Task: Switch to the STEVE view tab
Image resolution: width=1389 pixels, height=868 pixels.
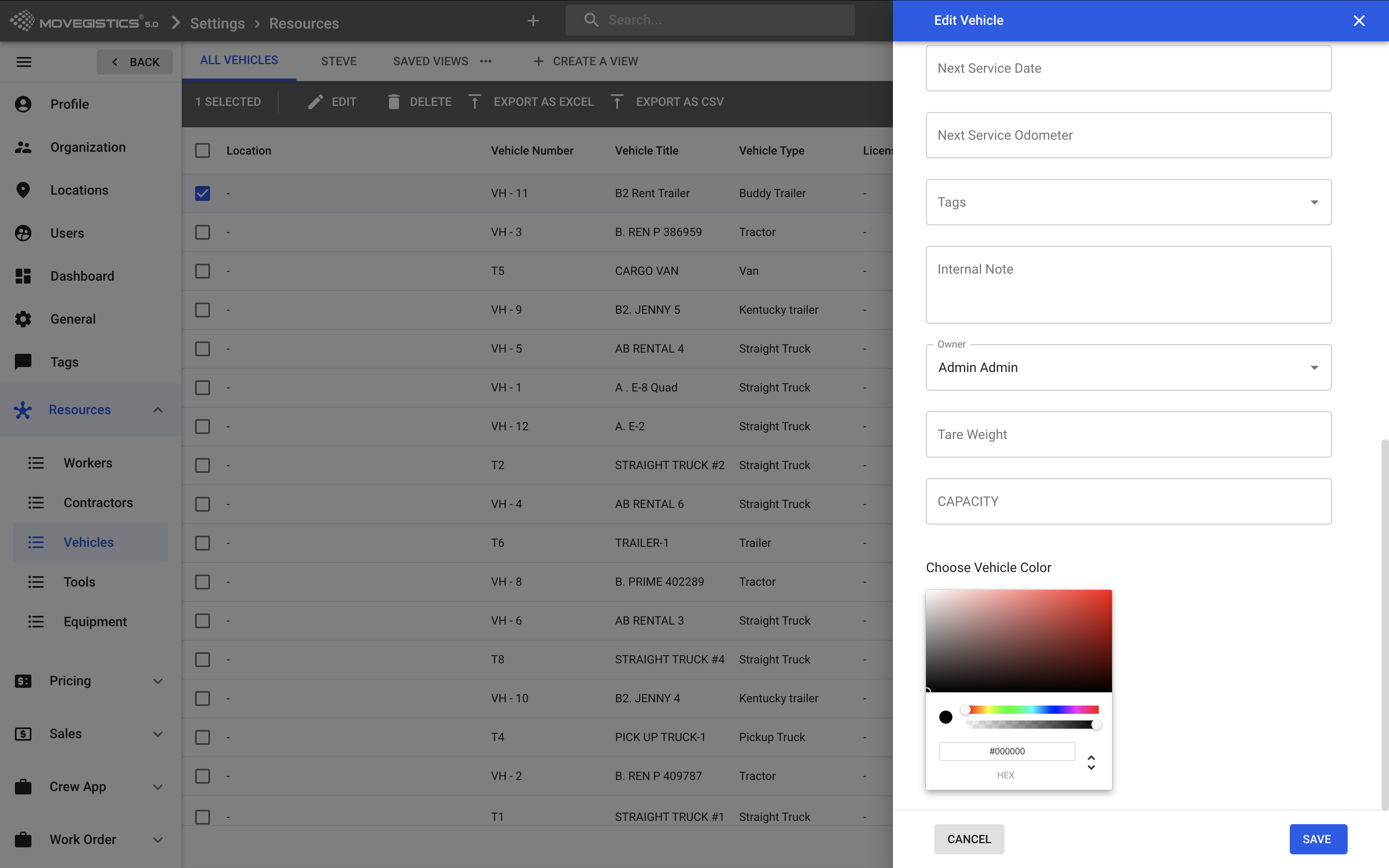Action: pos(339,62)
